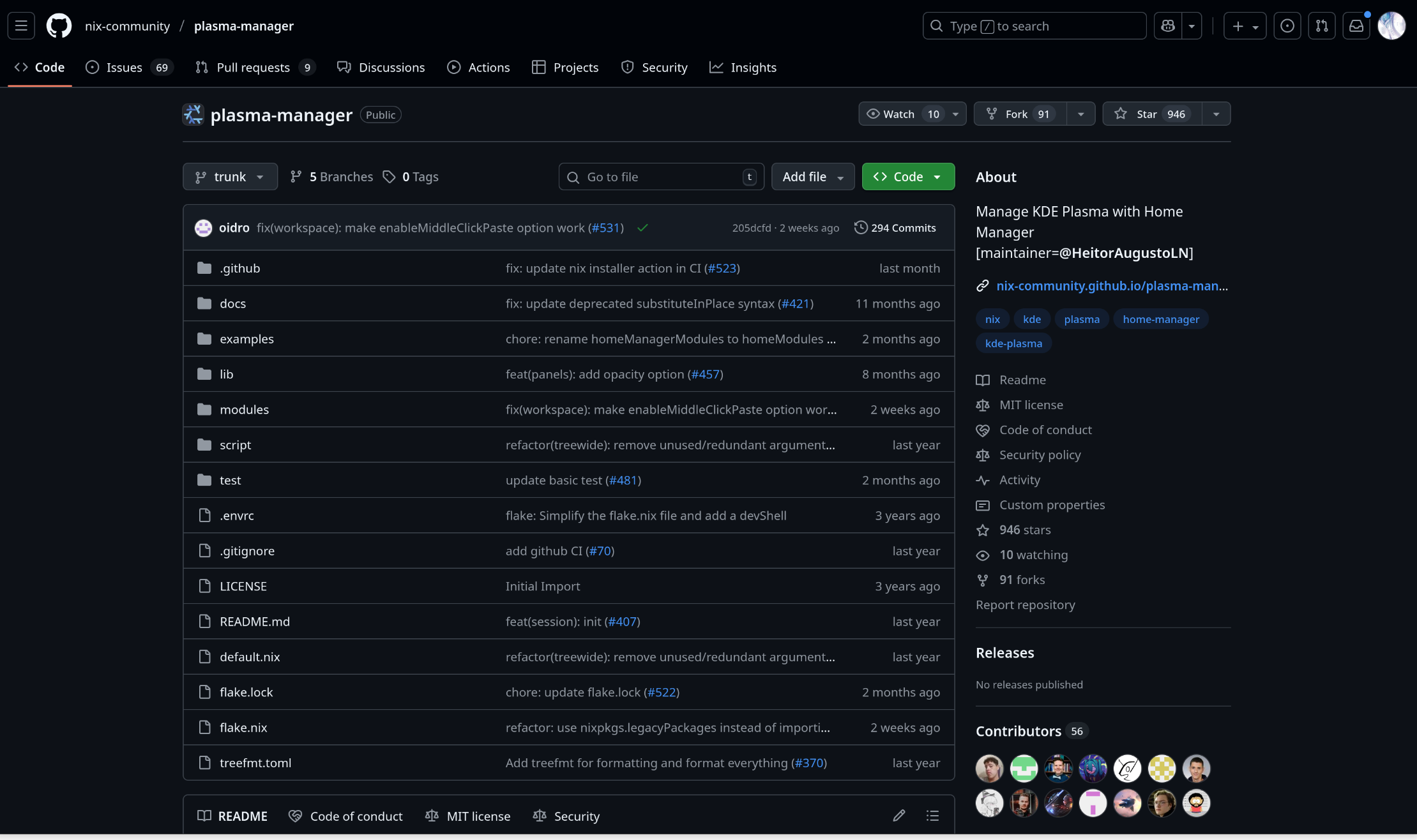This screenshot has width=1417, height=840.
Task: Open the hamburger navigation menu
Action: (21, 26)
